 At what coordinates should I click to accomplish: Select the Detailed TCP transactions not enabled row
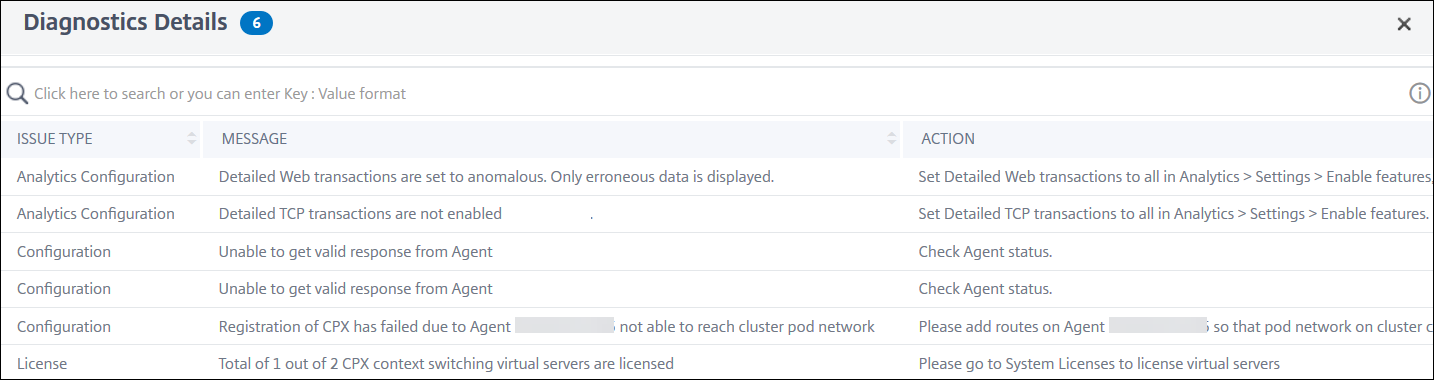point(717,214)
